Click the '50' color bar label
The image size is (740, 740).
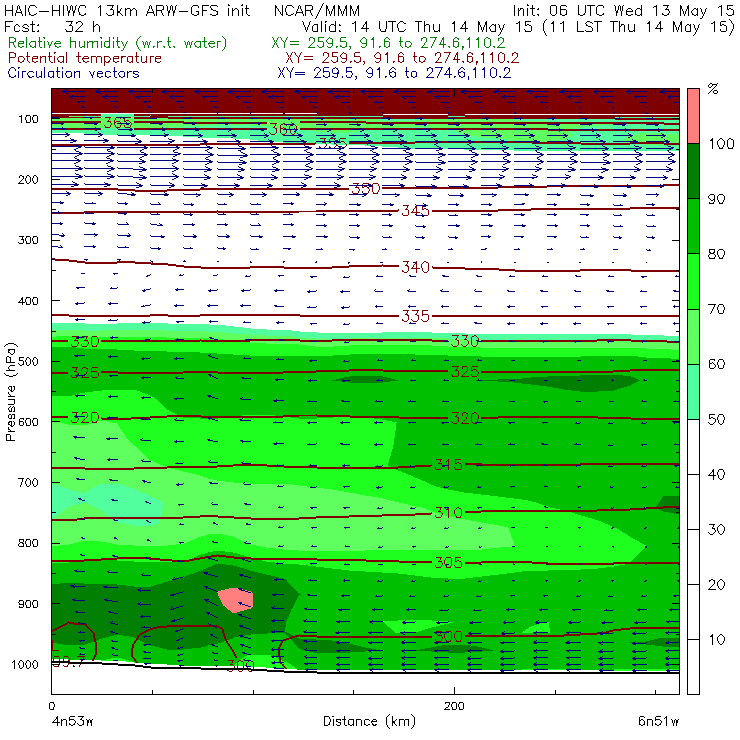pos(716,420)
